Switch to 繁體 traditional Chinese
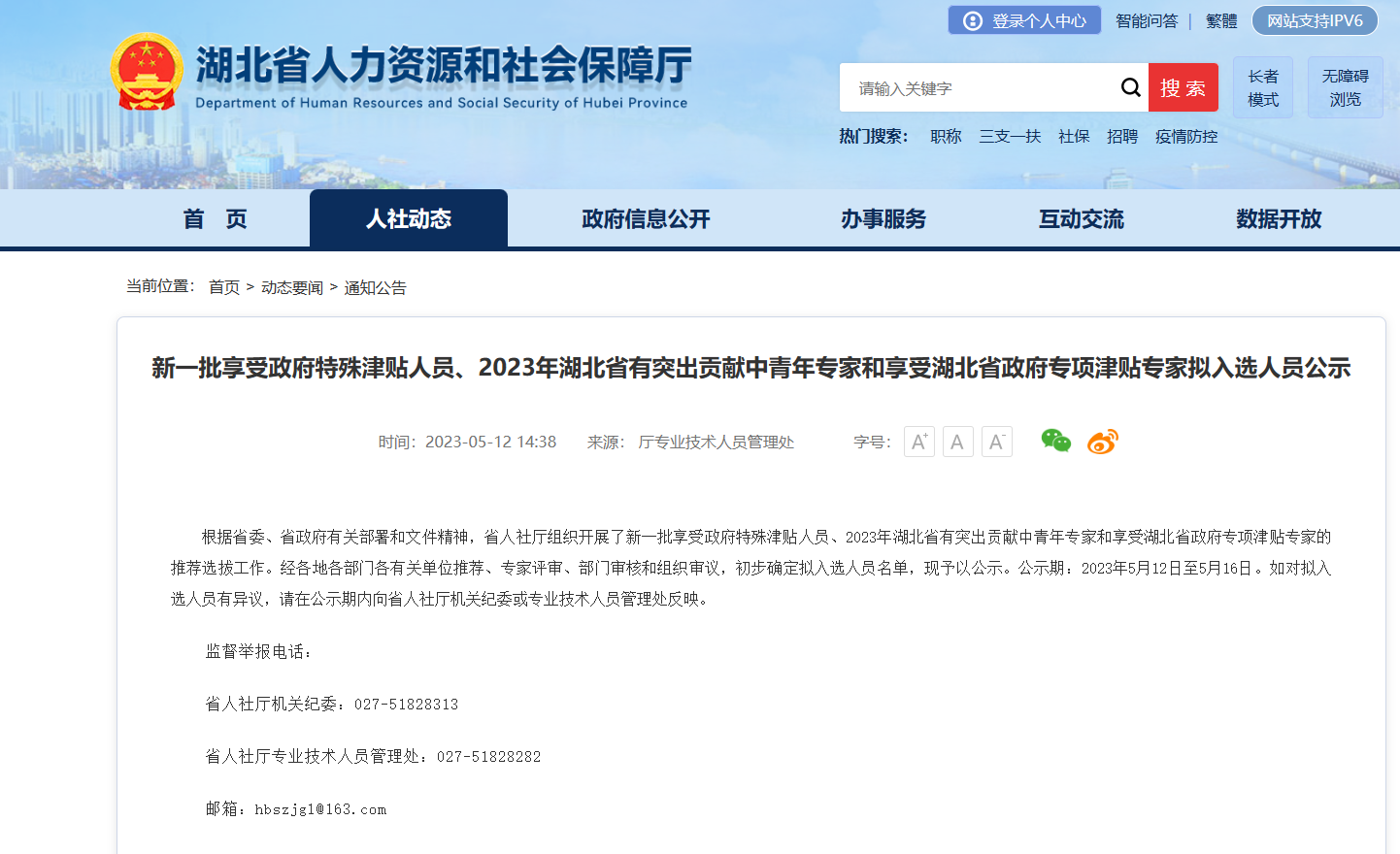 (1220, 20)
